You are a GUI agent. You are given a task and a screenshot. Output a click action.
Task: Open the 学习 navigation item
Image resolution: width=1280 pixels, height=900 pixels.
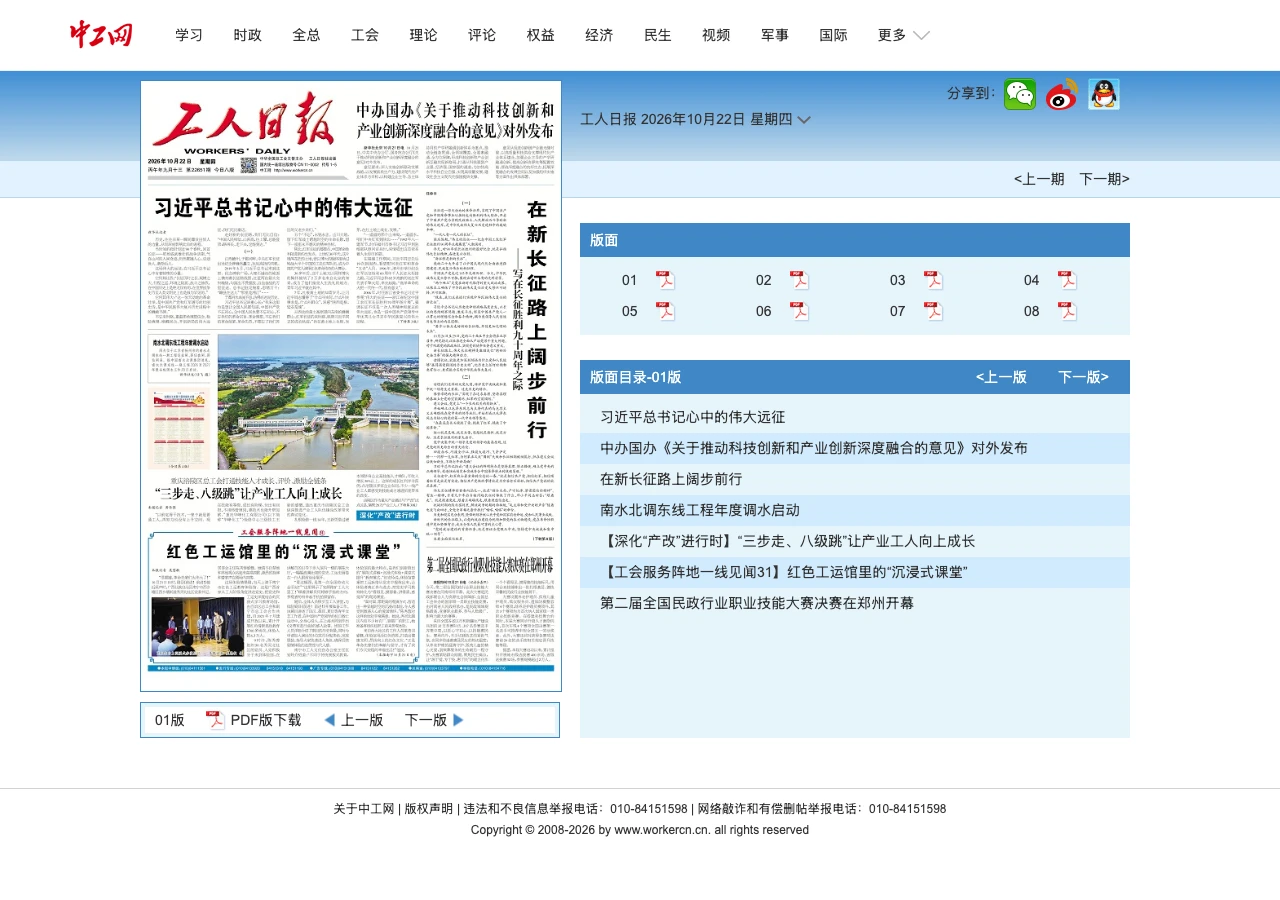[189, 35]
